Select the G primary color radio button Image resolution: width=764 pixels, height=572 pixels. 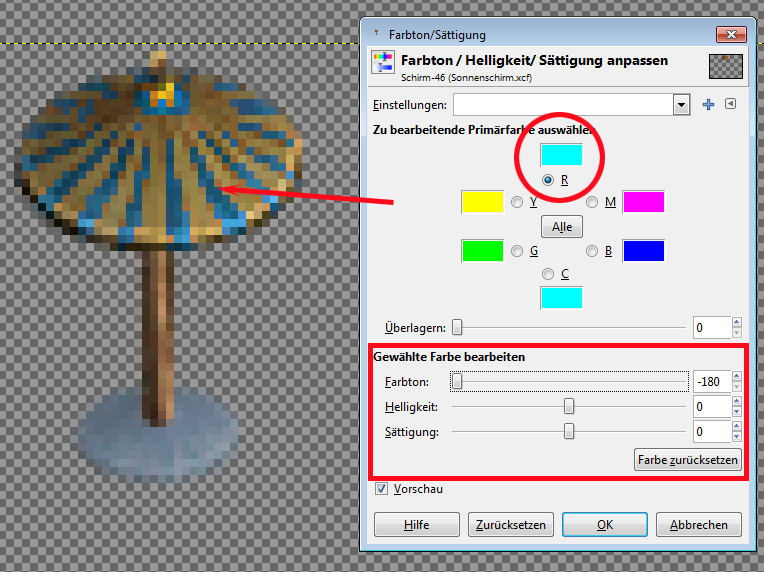pos(517,251)
